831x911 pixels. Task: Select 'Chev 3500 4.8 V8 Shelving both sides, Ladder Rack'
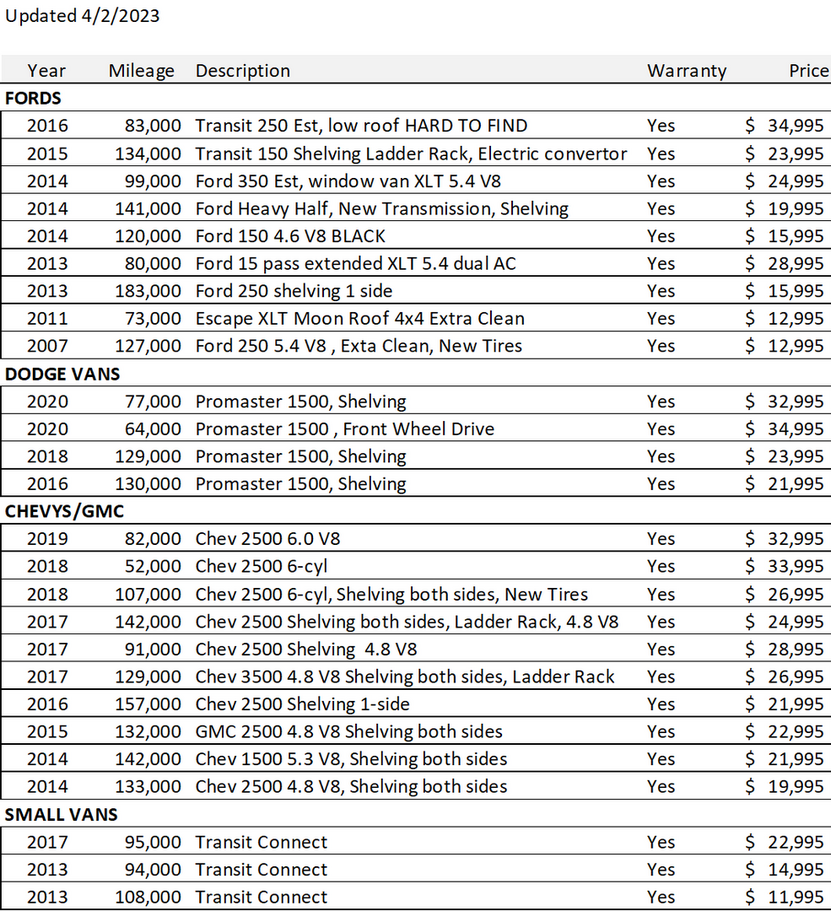405,677
